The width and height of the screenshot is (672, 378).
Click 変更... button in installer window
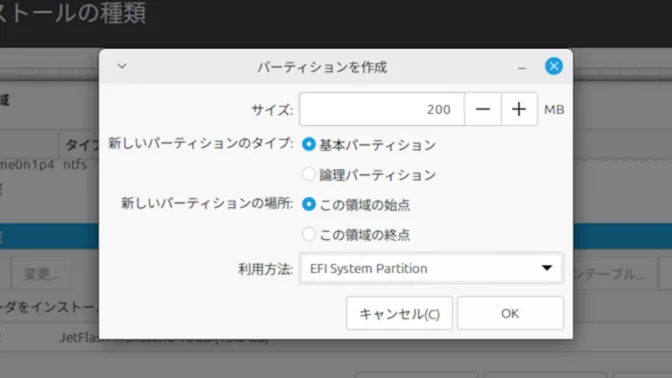tap(41, 273)
